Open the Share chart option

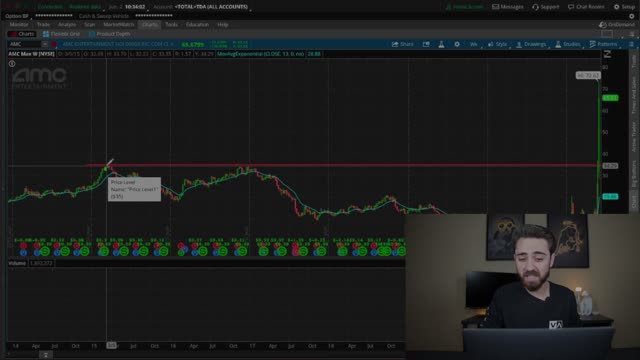click(x=402, y=44)
